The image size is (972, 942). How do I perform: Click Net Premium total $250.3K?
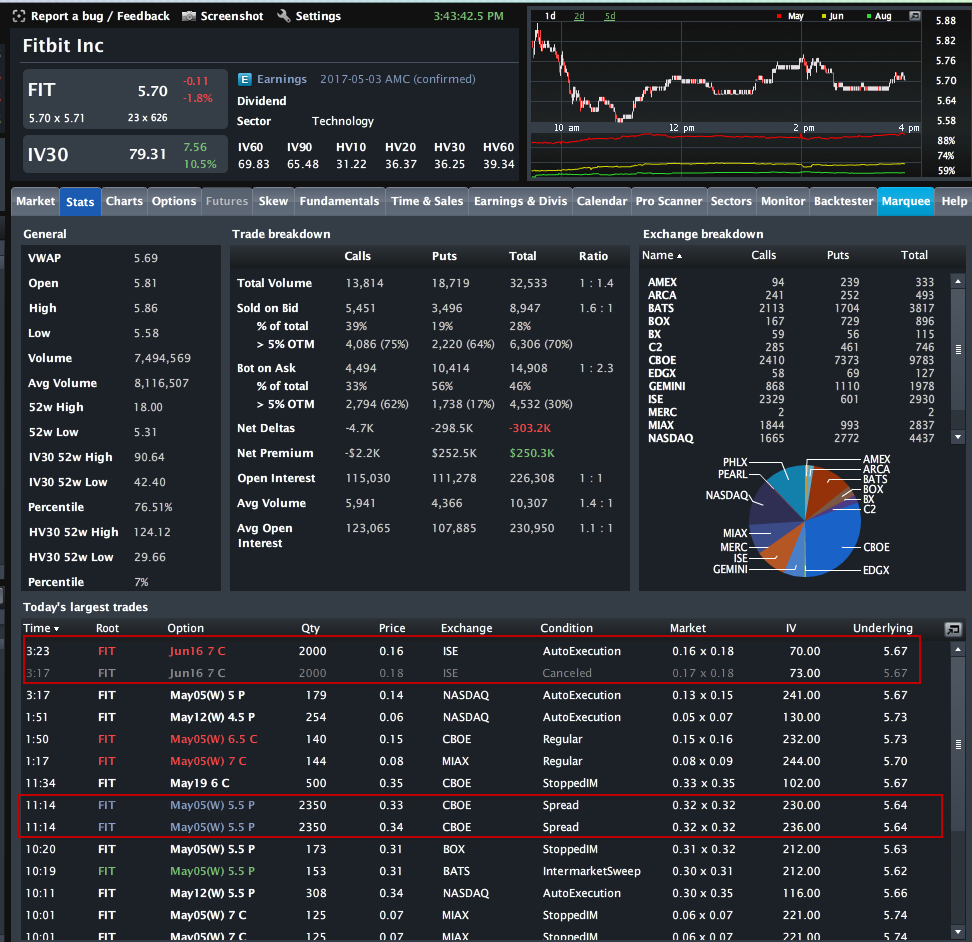tap(532, 453)
